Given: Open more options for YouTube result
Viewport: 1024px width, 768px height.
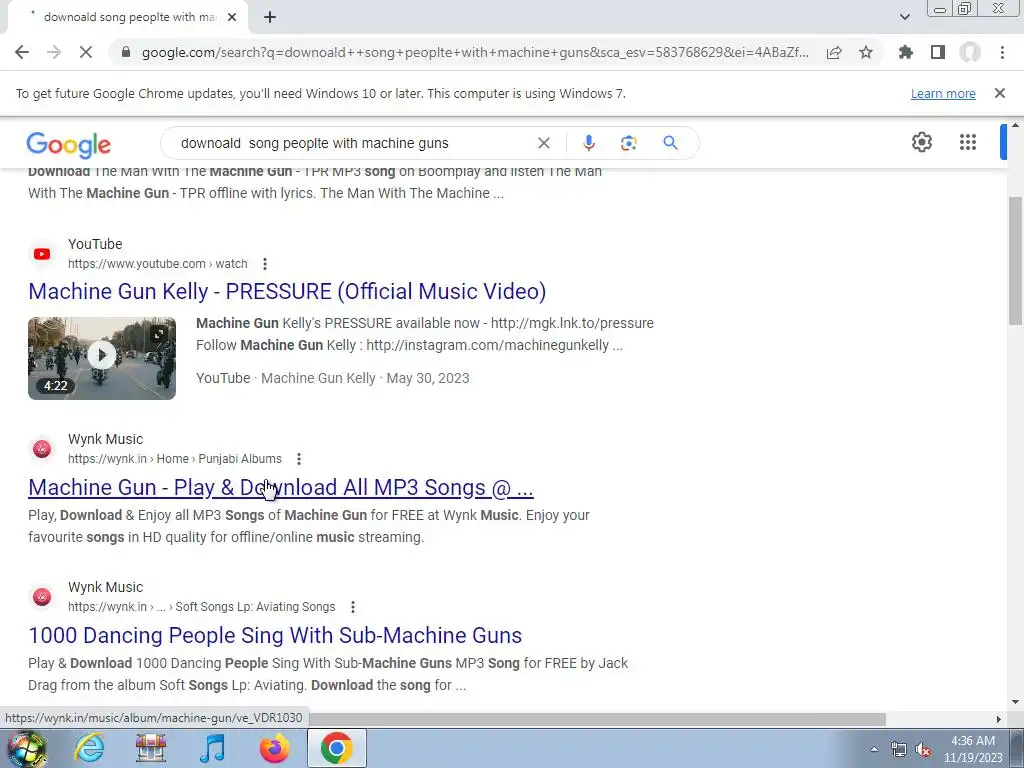Looking at the screenshot, I should 264,264.
